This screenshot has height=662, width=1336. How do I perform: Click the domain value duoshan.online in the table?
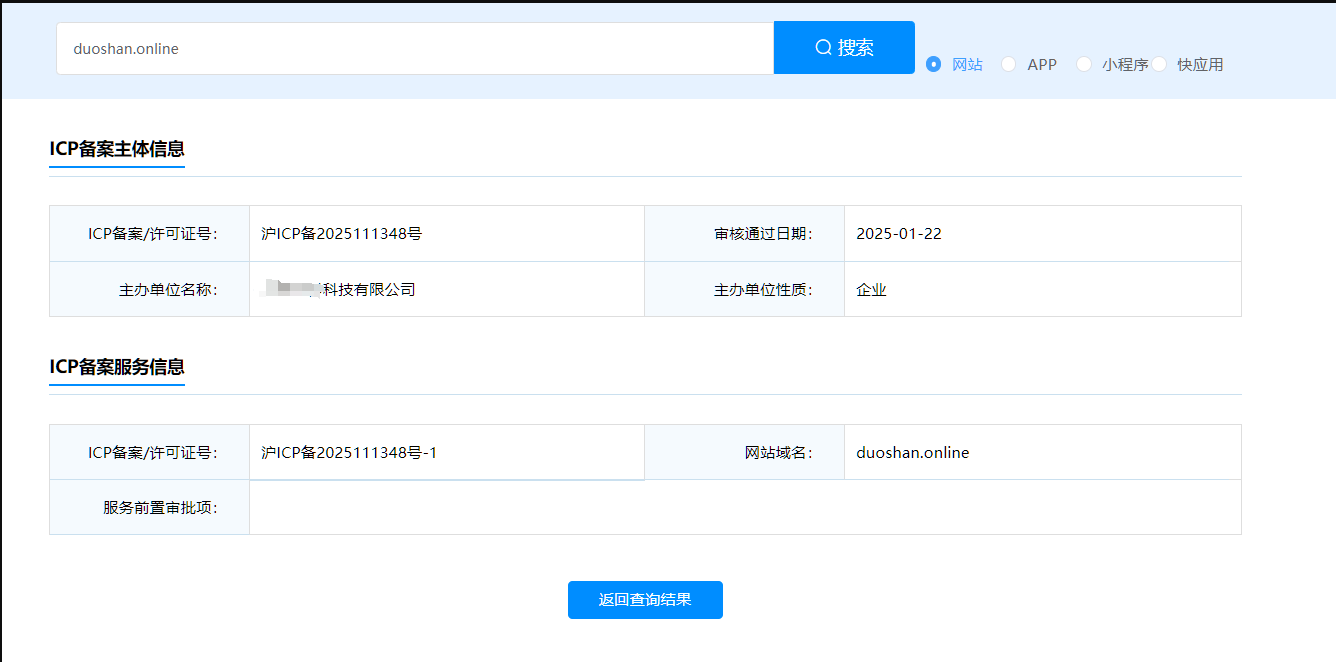[913, 453]
